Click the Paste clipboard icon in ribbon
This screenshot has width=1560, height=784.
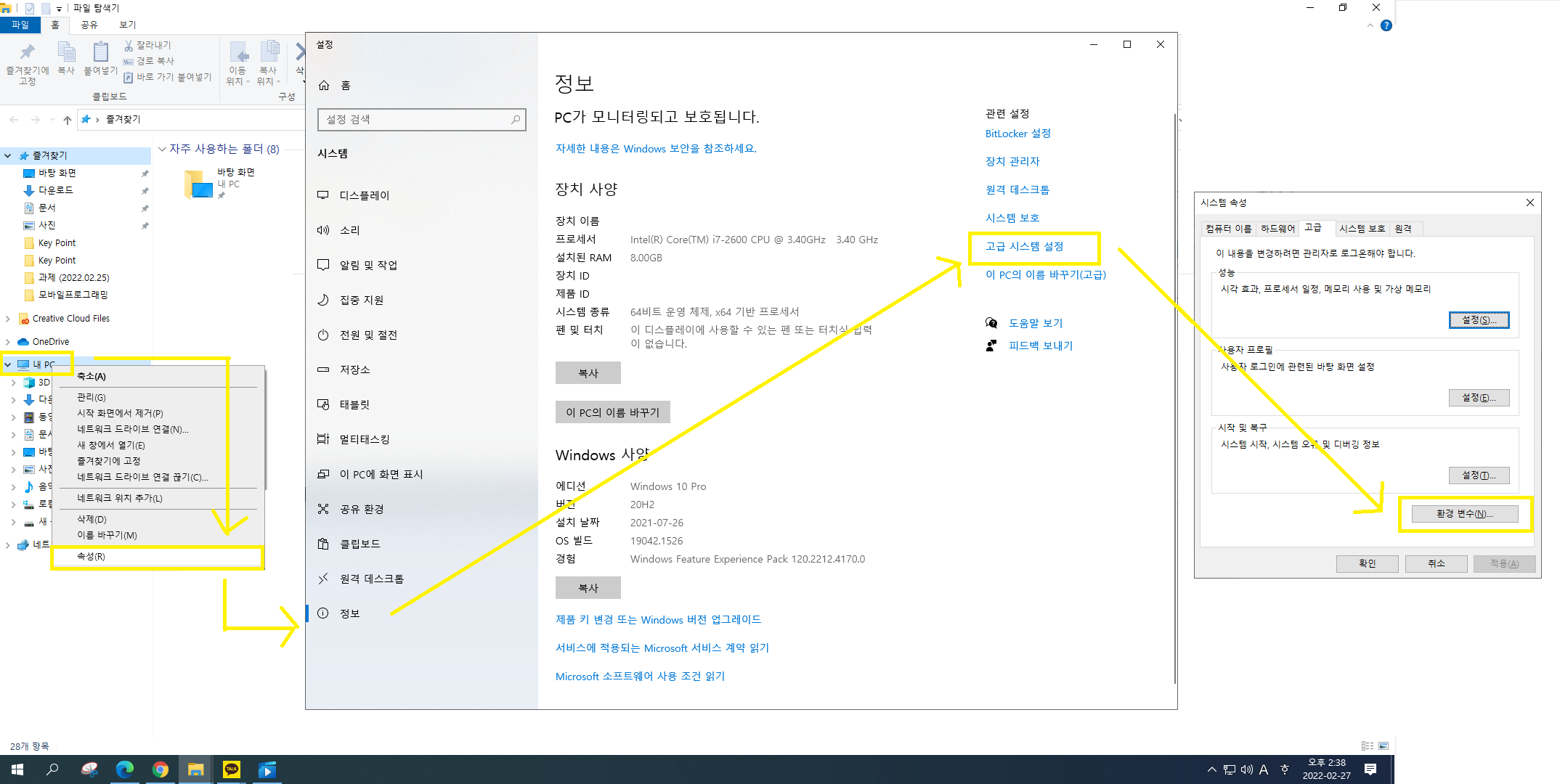tap(100, 52)
